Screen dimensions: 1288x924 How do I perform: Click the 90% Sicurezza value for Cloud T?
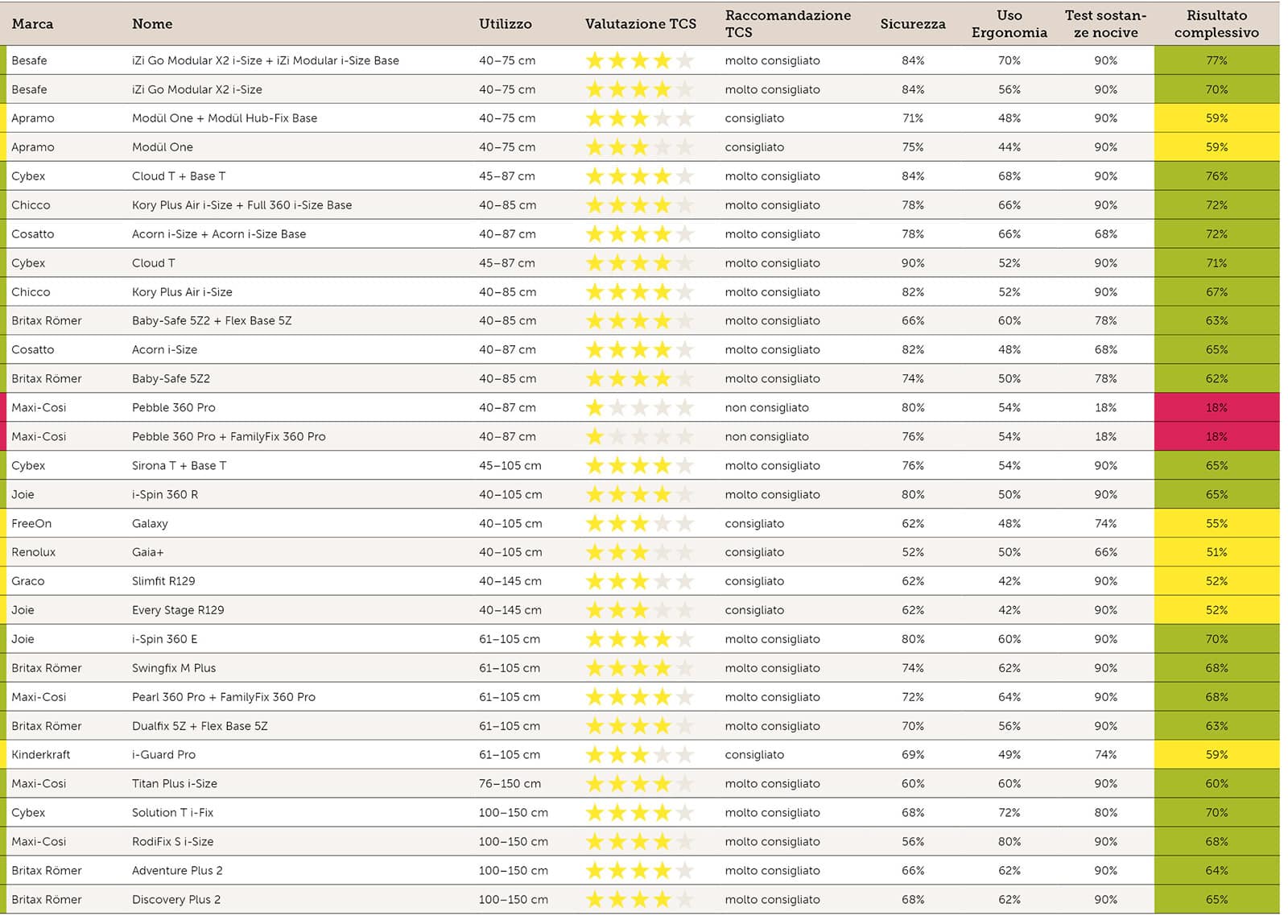tap(913, 263)
